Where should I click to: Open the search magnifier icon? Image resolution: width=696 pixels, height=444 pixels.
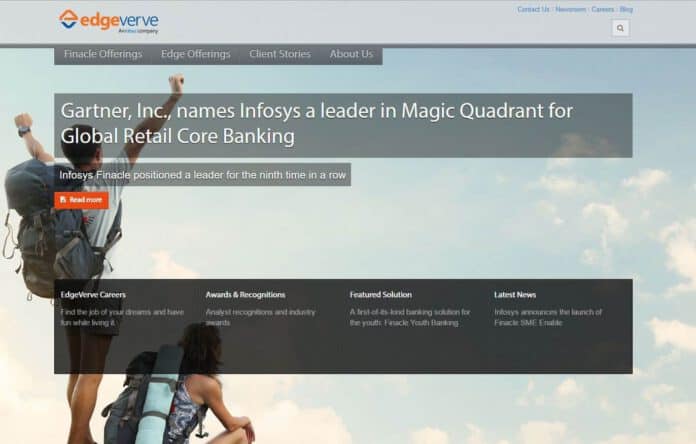click(x=620, y=28)
